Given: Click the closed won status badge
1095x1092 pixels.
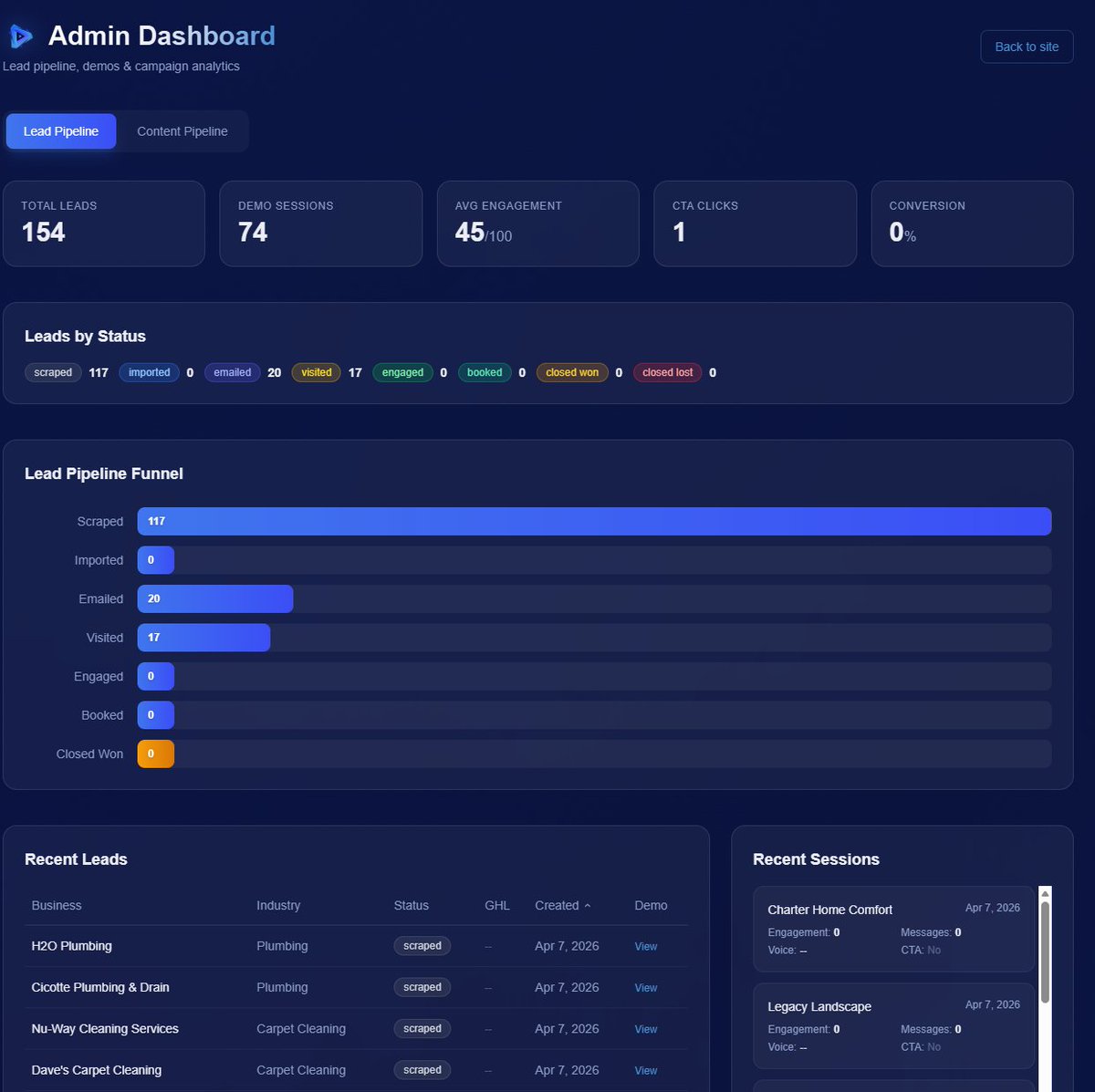Looking at the screenshot, I should 572,372.
